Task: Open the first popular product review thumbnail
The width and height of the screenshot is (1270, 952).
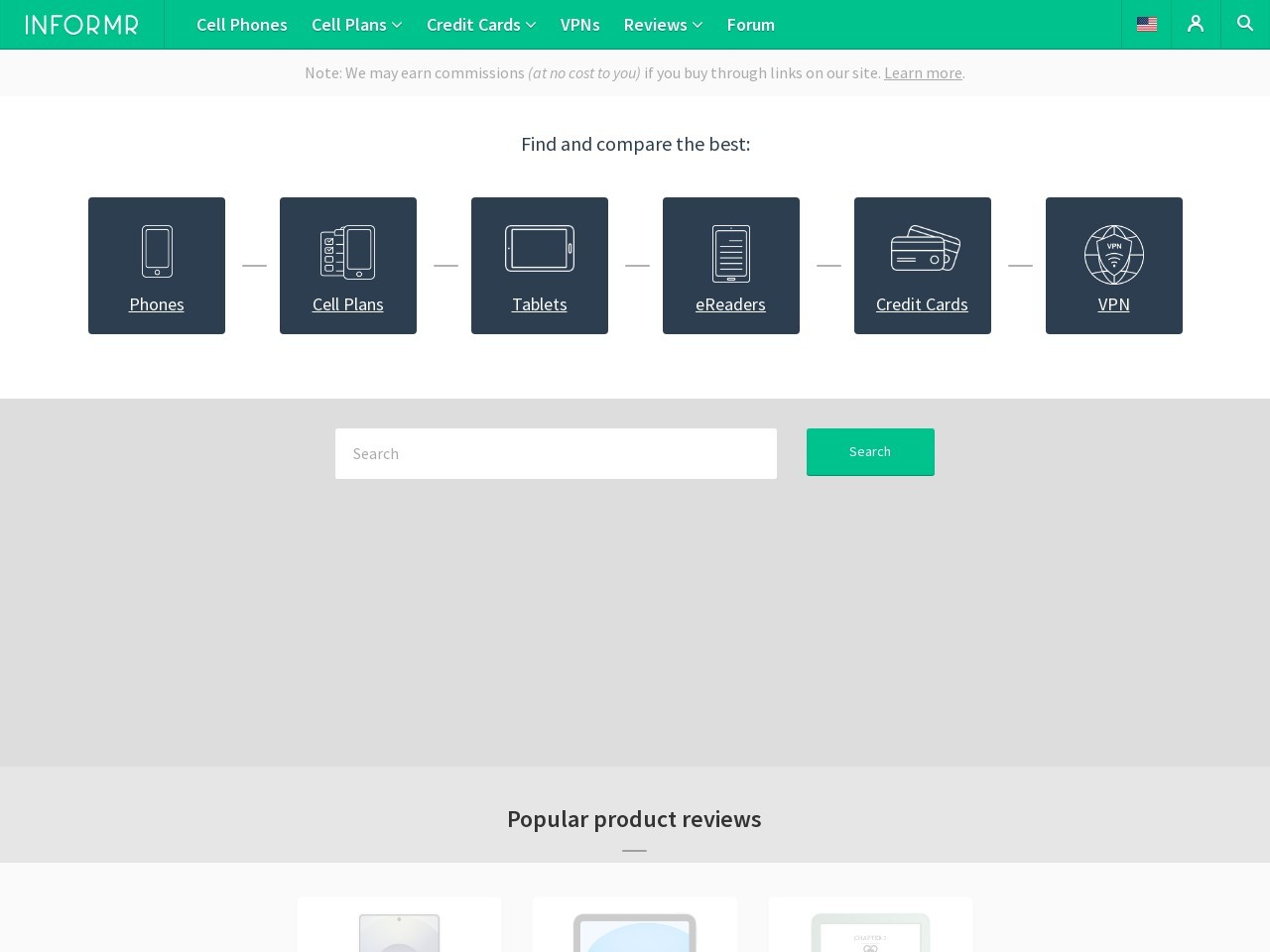Action: (399, 932)
